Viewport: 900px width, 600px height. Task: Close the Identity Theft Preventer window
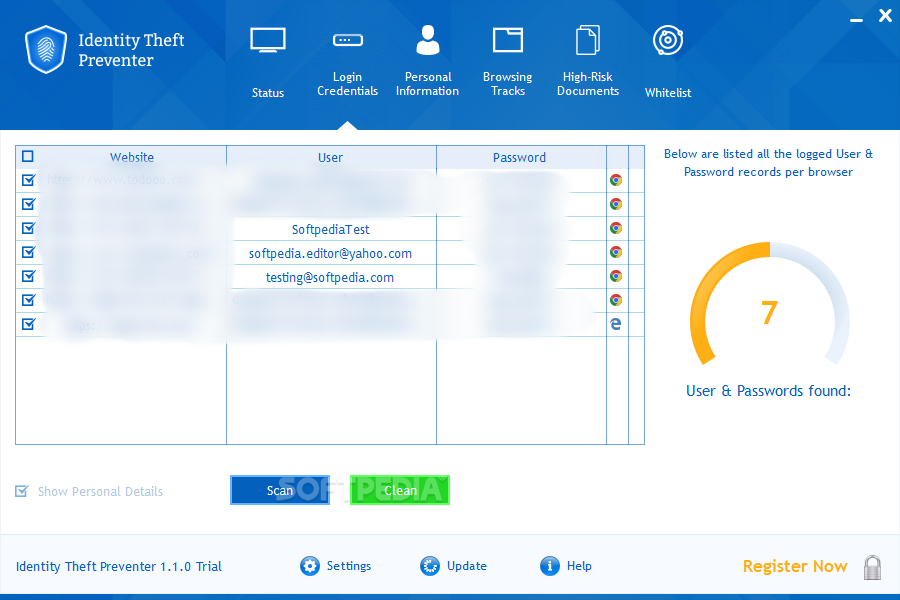pyautogui.click(x=885, y=16)
